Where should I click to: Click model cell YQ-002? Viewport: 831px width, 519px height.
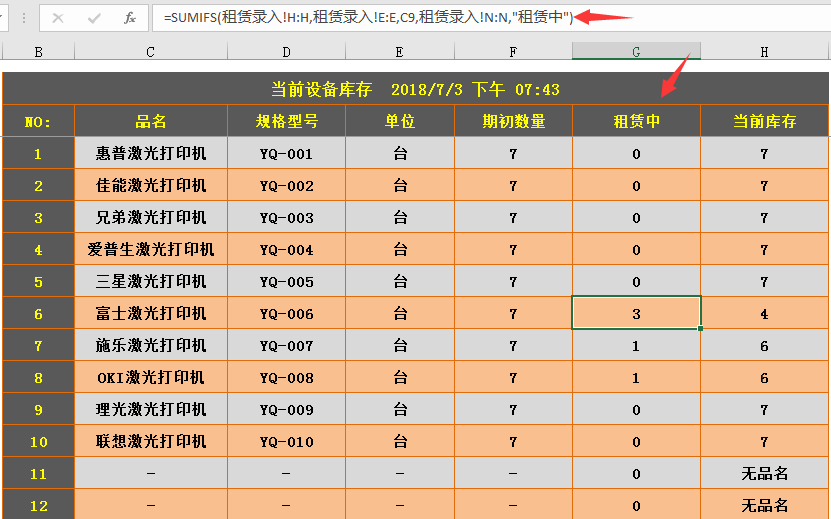click(x=286, y=185)
